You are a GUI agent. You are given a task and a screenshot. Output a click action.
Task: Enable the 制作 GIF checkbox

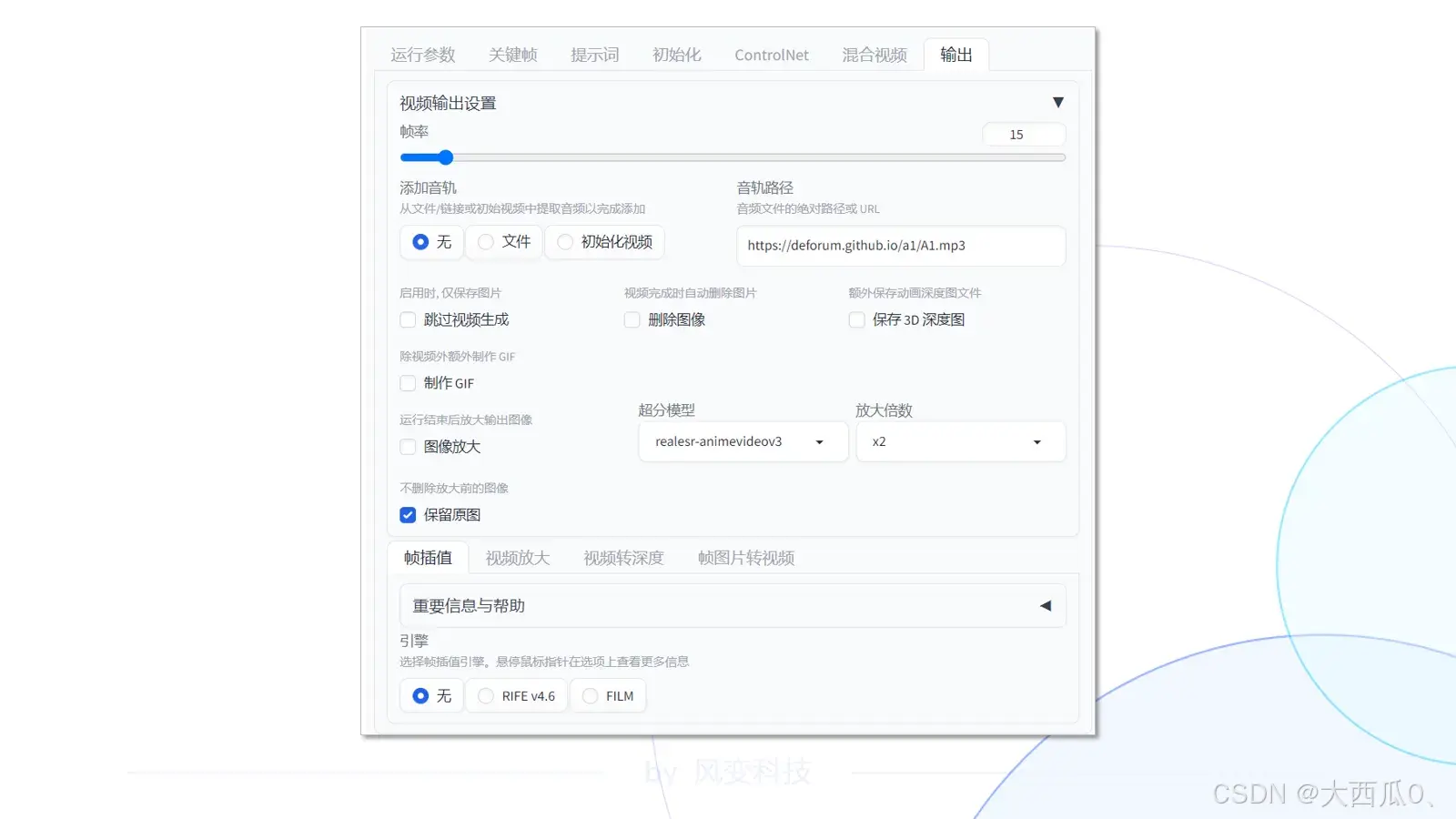coord(408,383)
